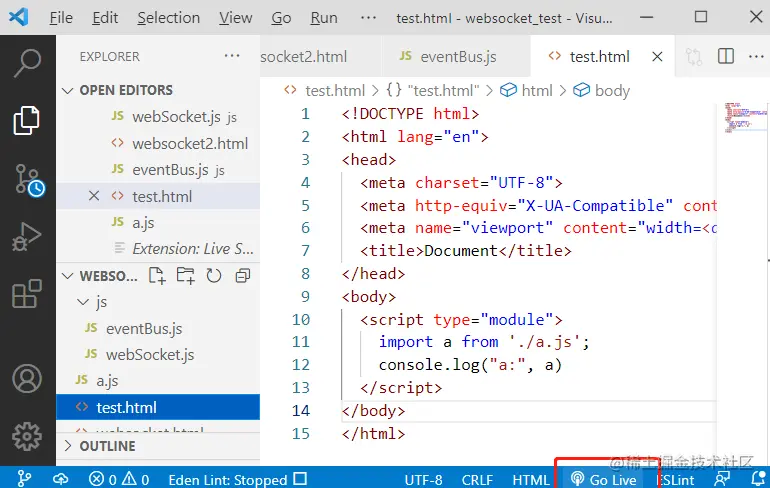The image size is (770, 488).
Task: Open the Edit menu
Action: click(x=105, y=18)
